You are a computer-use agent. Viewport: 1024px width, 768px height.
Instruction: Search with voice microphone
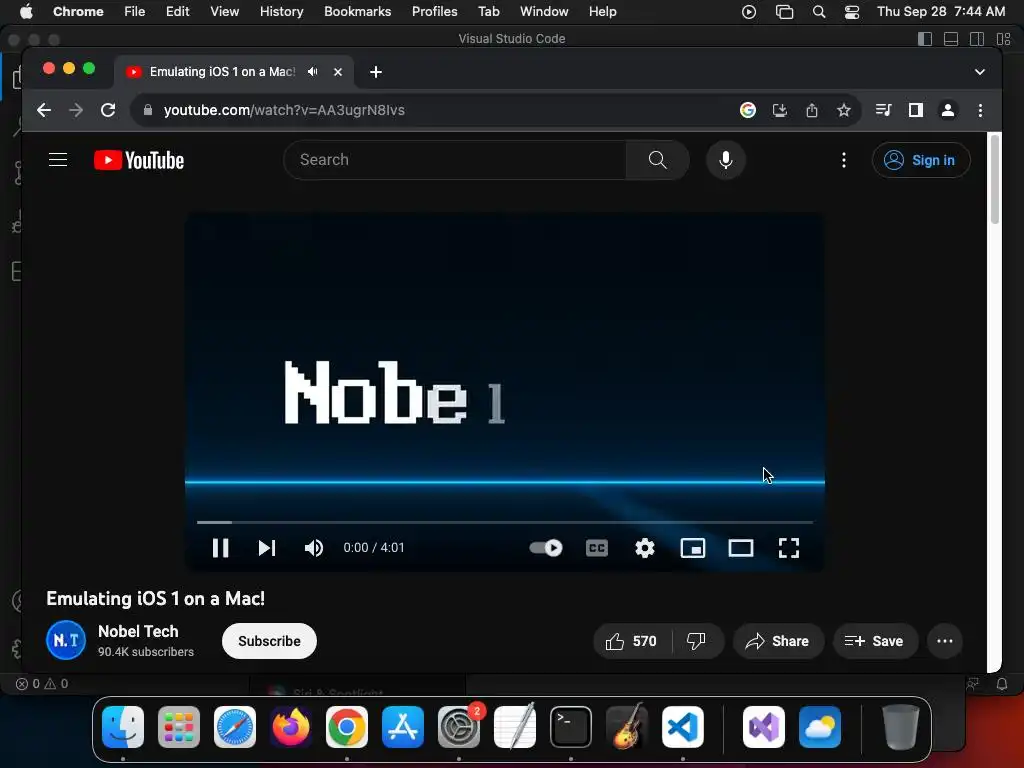[726, 160]
